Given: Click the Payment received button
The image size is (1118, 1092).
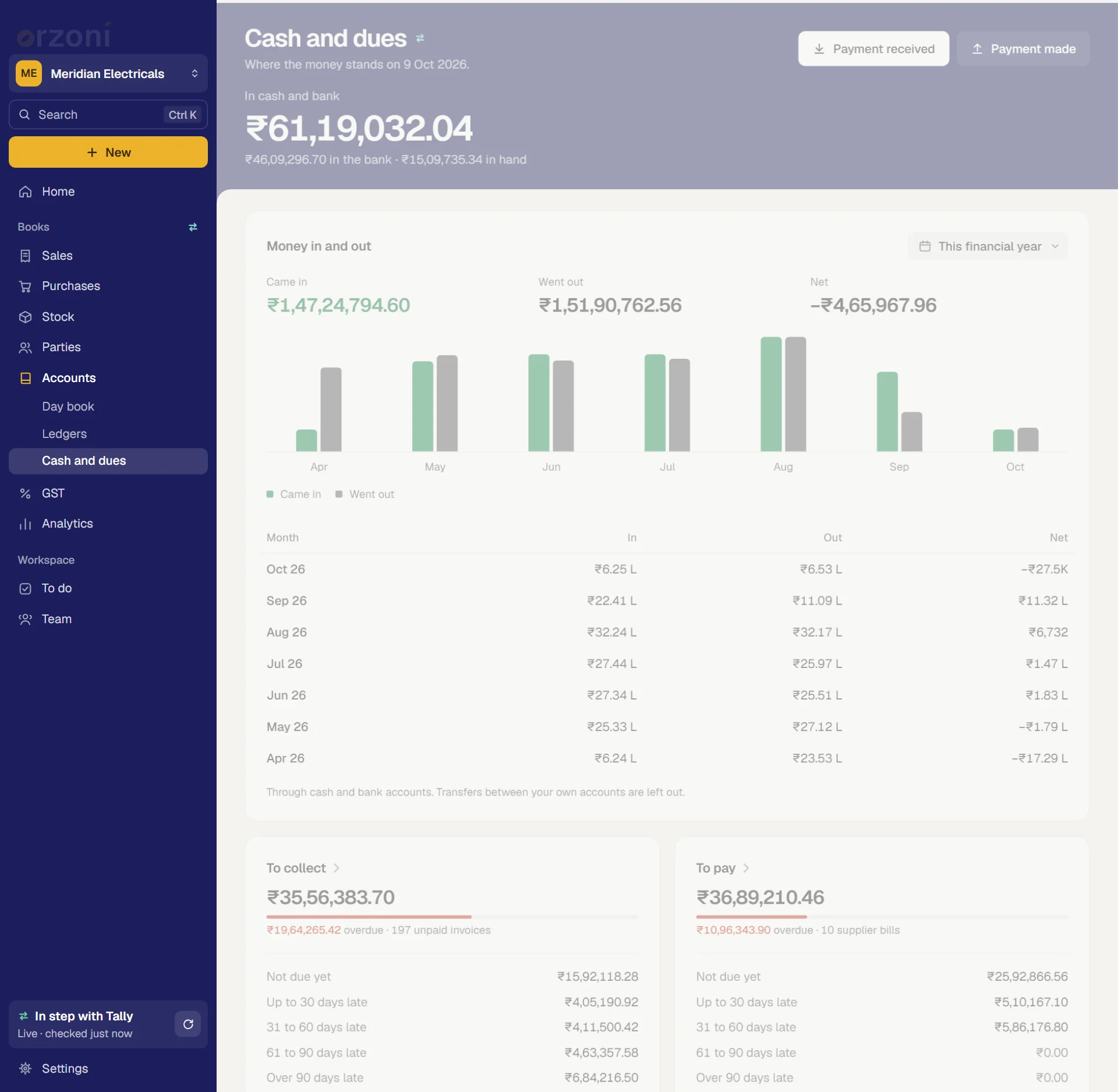Looking at the screenshot, I should 873,49.
